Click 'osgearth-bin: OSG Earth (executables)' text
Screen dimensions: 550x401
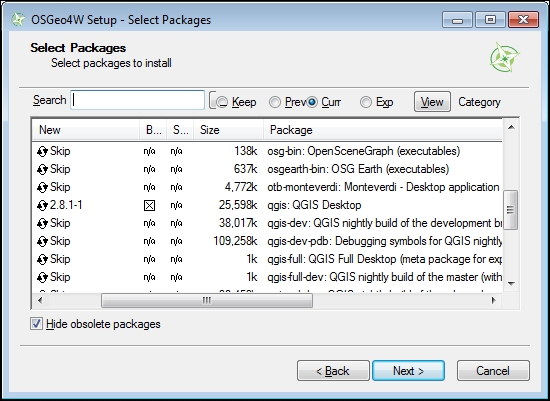[x=358, y=169]
